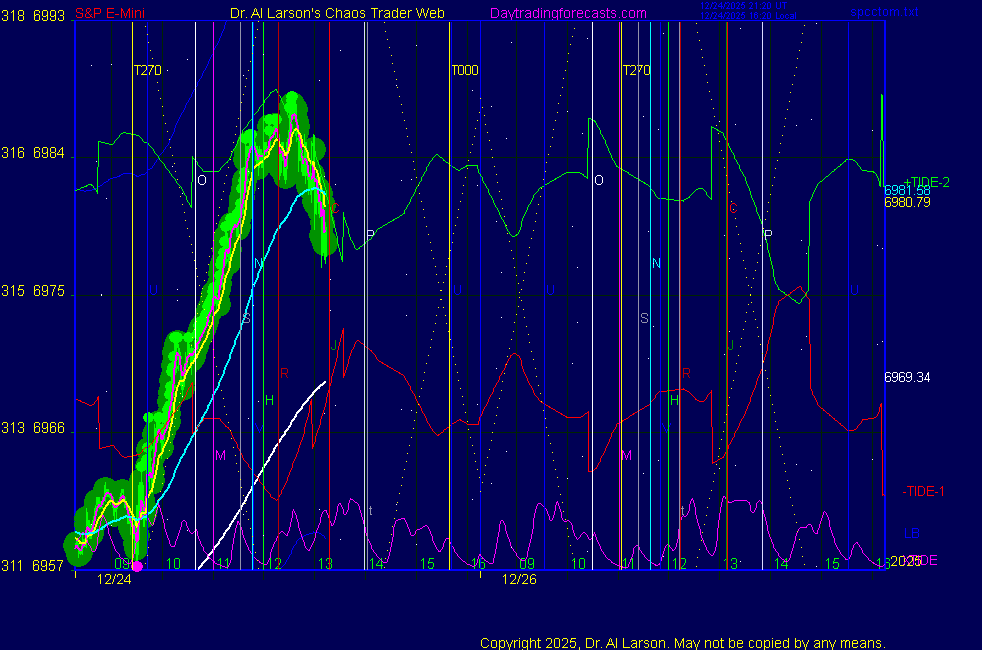This screenshot has height=650, width=982.
Task: Click the cyan 6981.58 price readout
Action: (907, 191)
